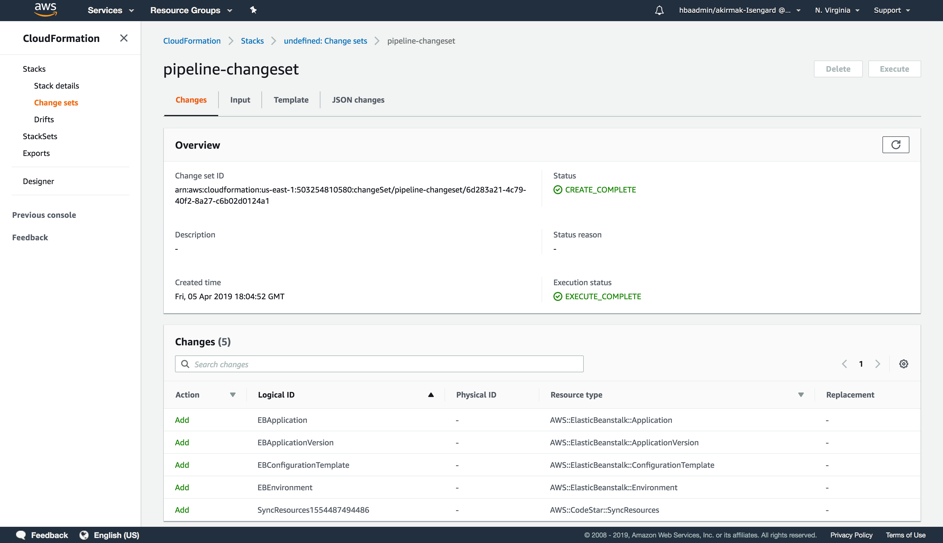Screen dimensions: 943x543
Task: Select the EBEnvironment logical ID cell
Action: tap(285, 488)
